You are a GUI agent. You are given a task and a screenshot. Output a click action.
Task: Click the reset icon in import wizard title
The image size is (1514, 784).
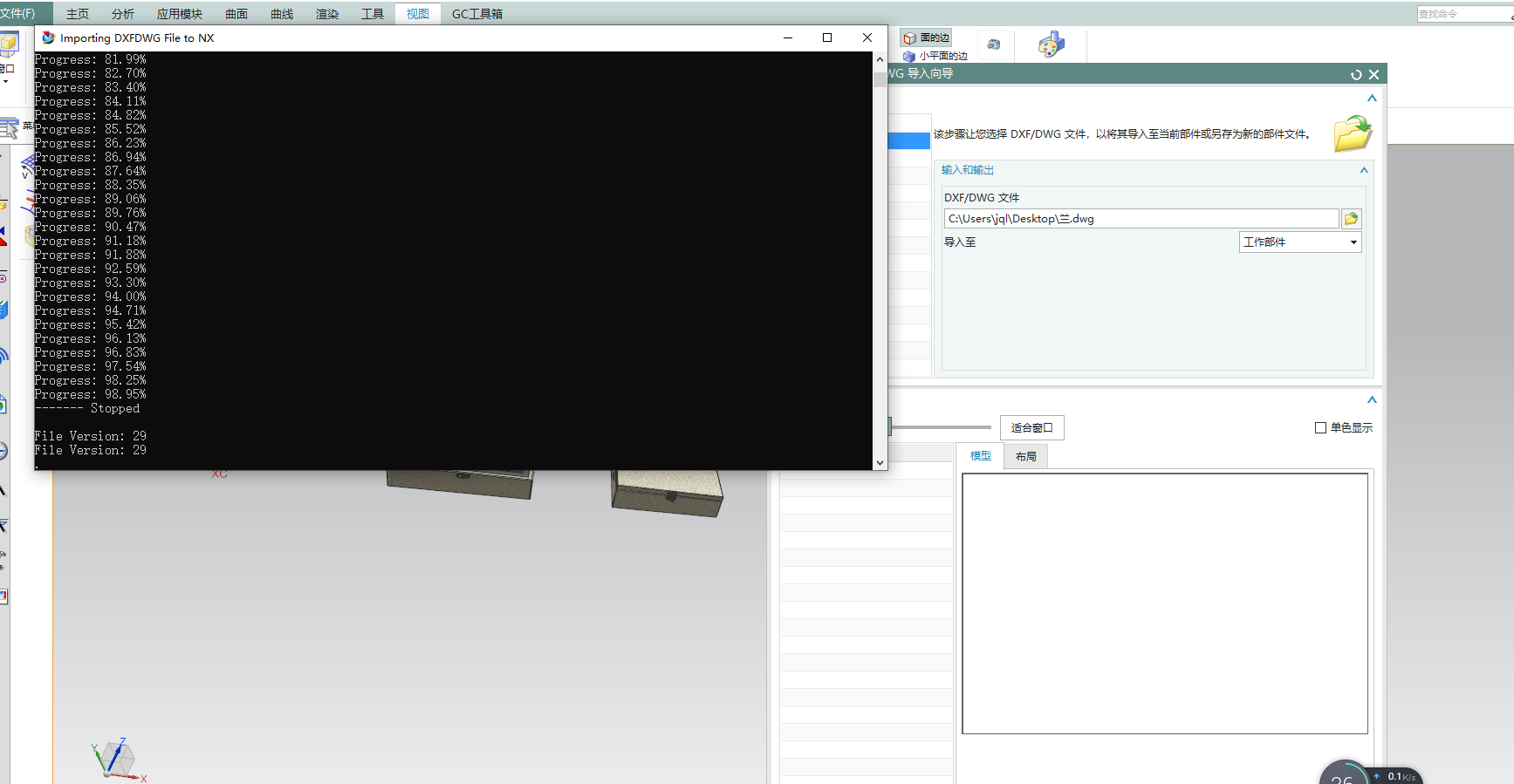point(1356,75)
